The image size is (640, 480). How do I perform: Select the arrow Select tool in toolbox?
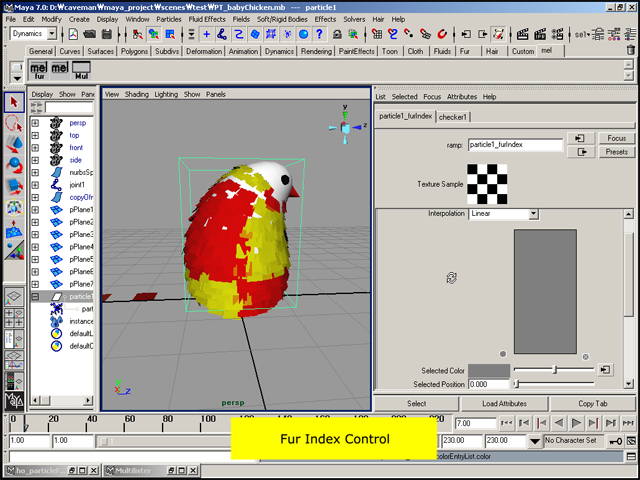[x=14, y=102]
